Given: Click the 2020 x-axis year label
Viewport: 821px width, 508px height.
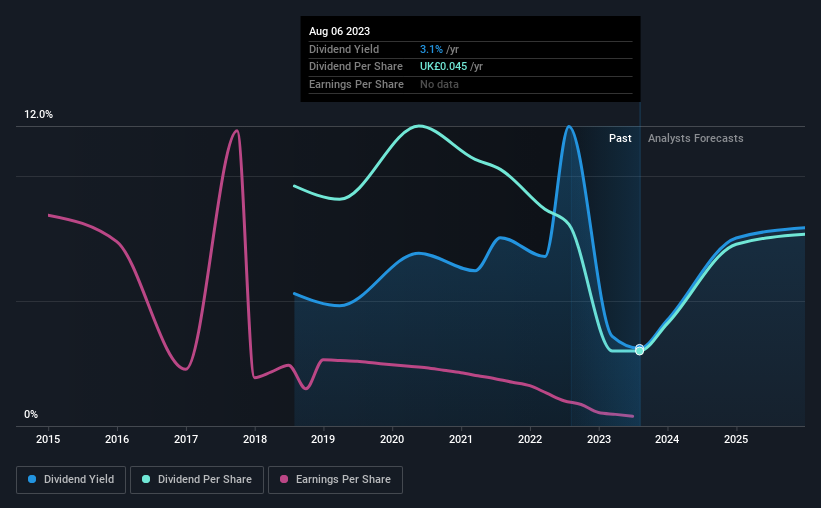Looking at the screenshot, I should (x=392, y=439).
